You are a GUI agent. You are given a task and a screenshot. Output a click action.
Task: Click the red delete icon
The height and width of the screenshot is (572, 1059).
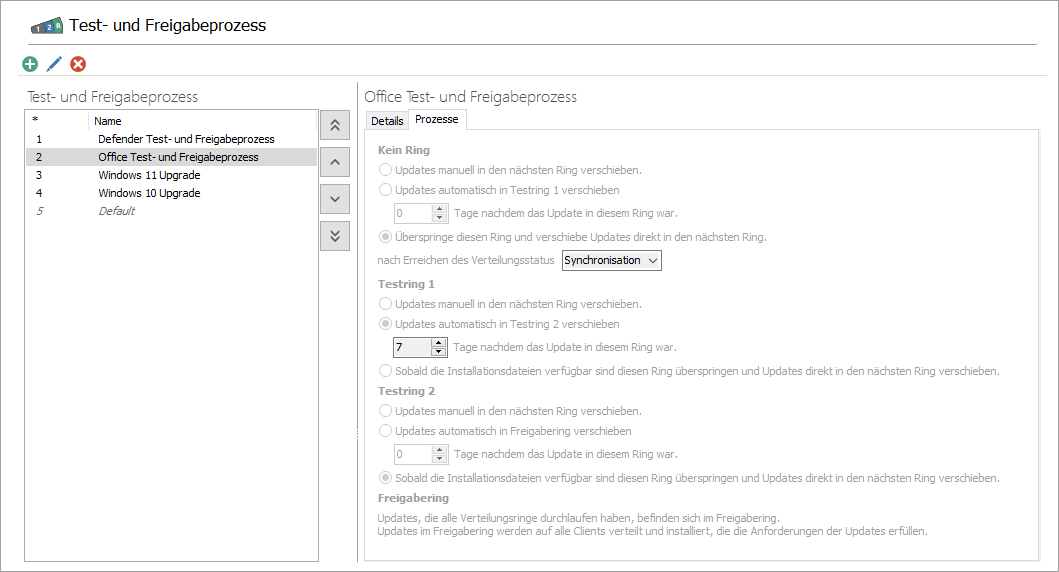78,64
